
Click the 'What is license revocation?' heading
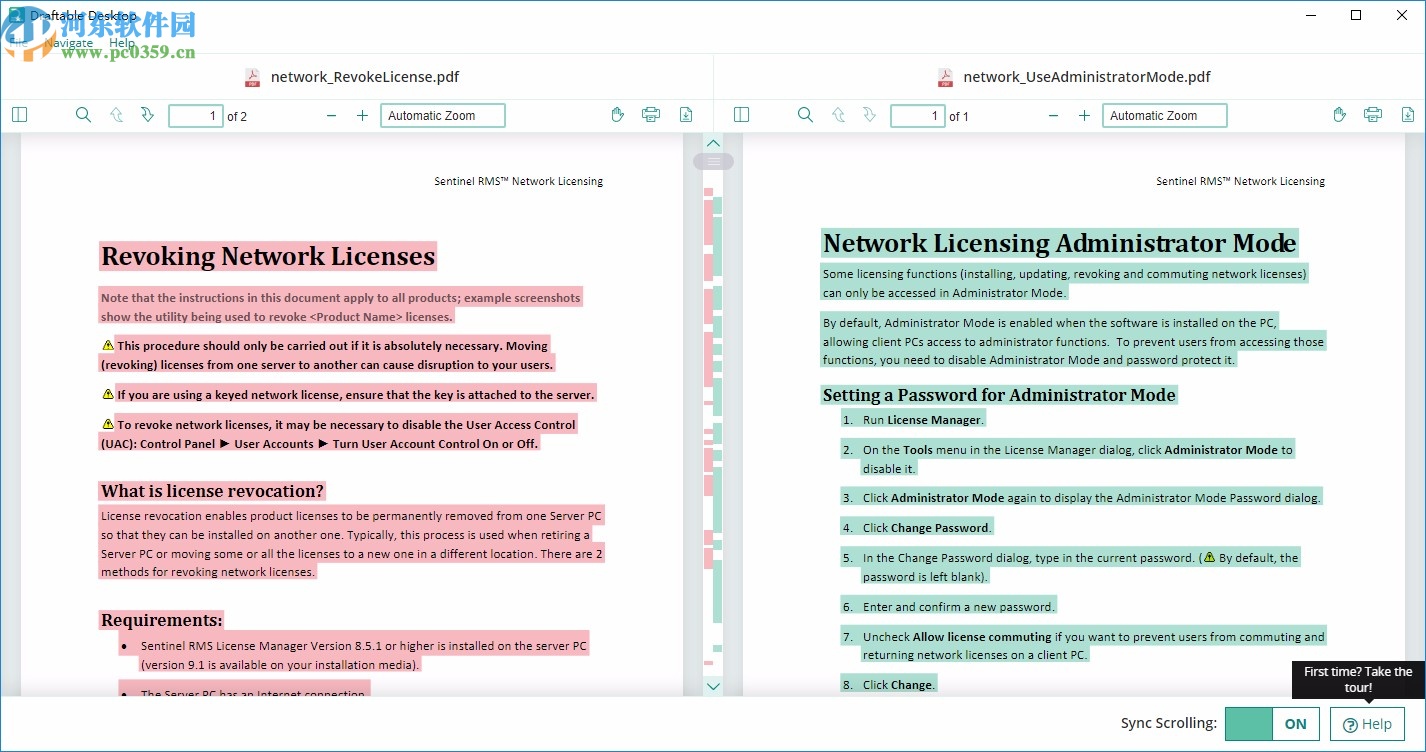click(x=213, y=491)
